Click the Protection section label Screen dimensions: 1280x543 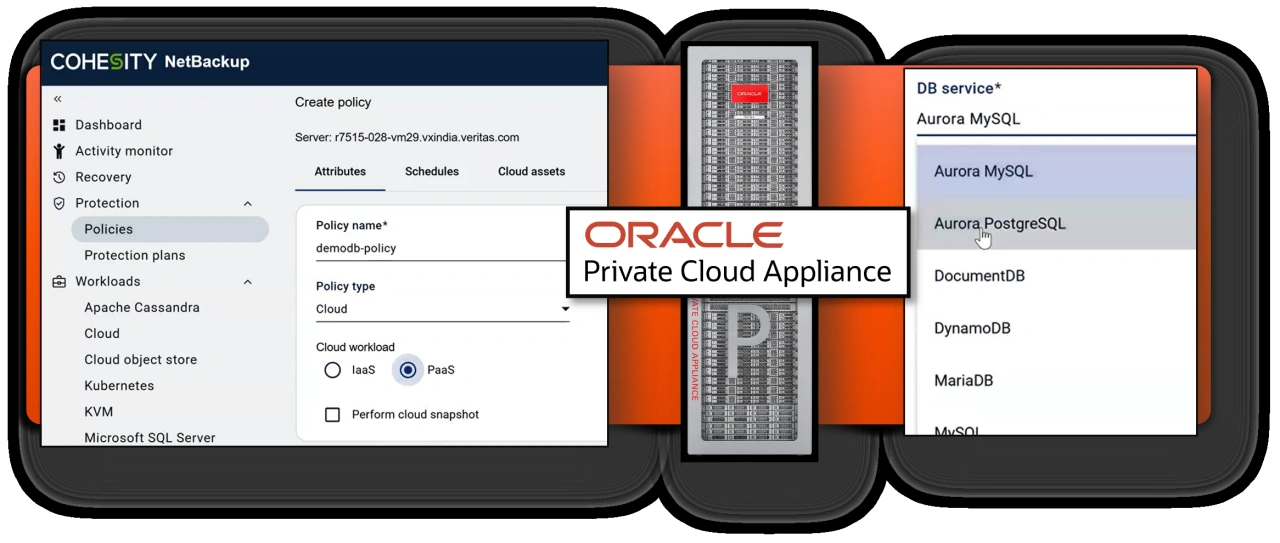point(107,203)
